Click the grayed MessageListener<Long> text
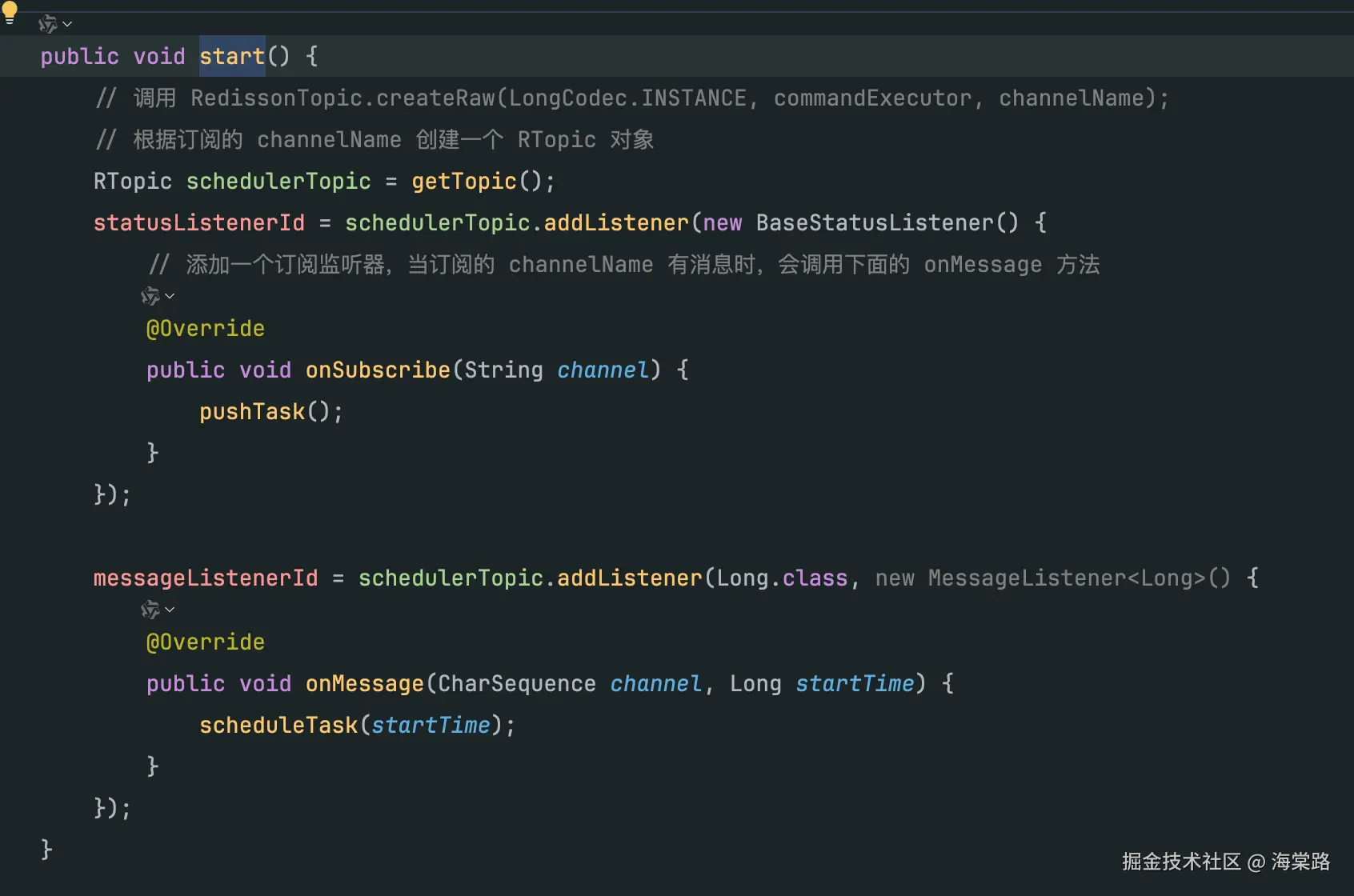Image resolution: width=1354 pixels, height=896 pixels. click(1067, 578)
